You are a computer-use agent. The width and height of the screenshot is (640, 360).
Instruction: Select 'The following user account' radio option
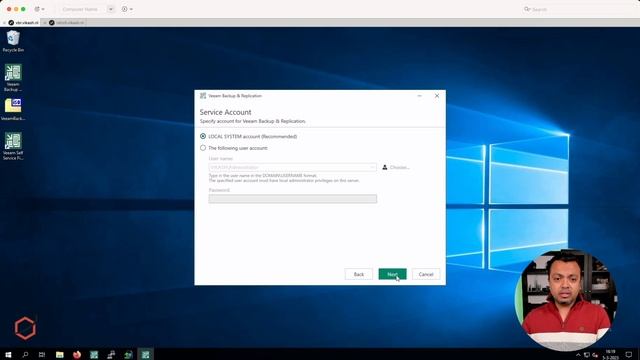(203, 148)
